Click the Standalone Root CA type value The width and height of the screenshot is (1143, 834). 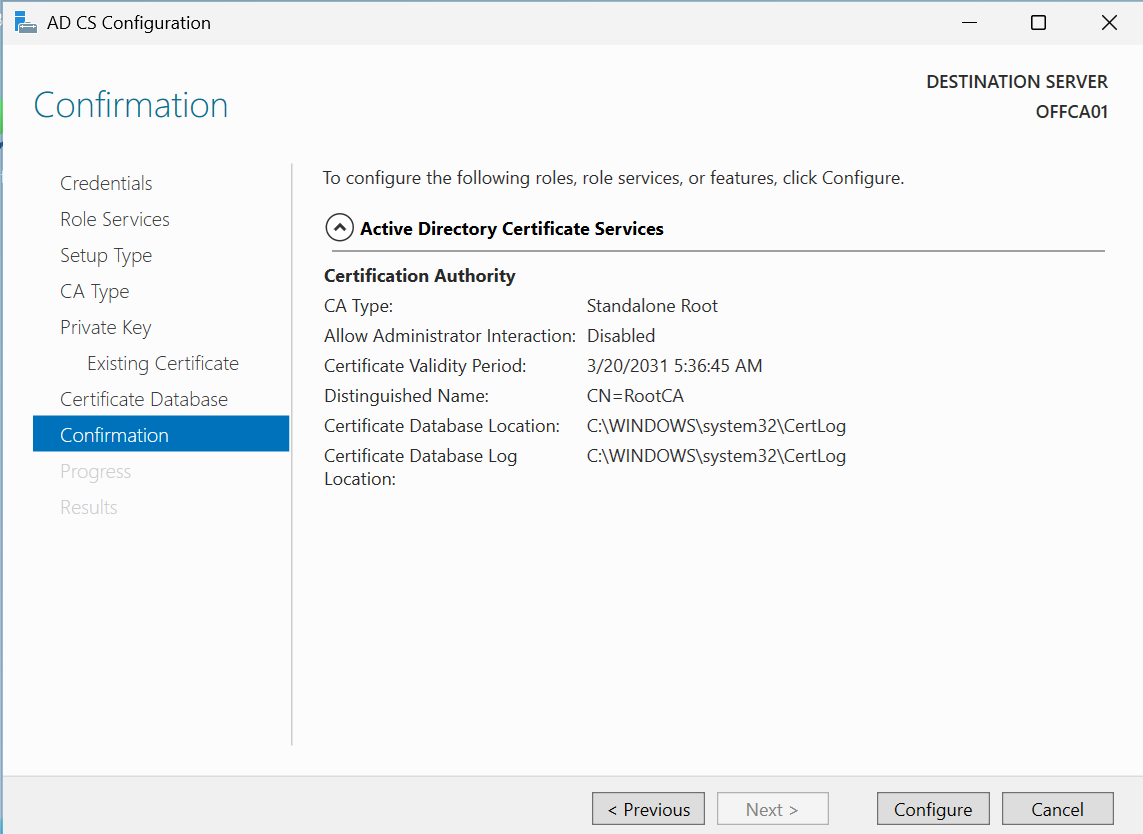click(x=652, y=306)
